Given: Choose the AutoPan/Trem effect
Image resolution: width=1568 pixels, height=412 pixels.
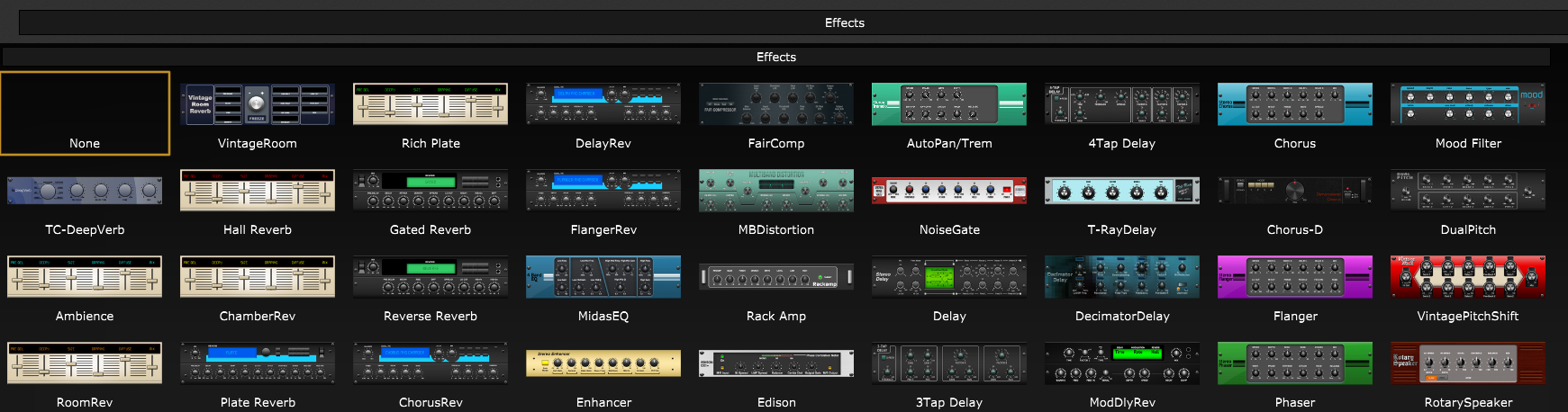Looking at the screenshot, I should (x=949, y=113).
